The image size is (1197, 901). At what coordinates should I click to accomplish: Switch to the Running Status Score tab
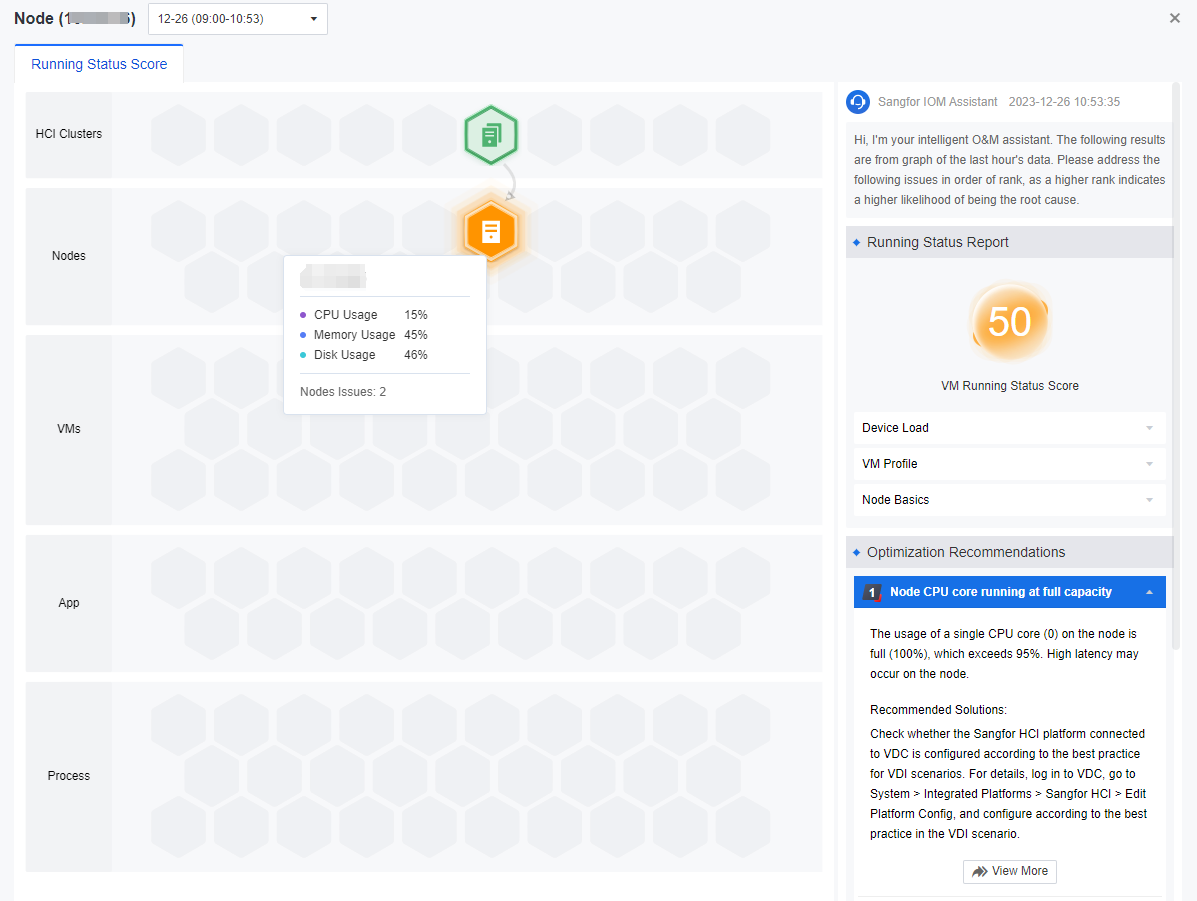[x=99, y=64]
